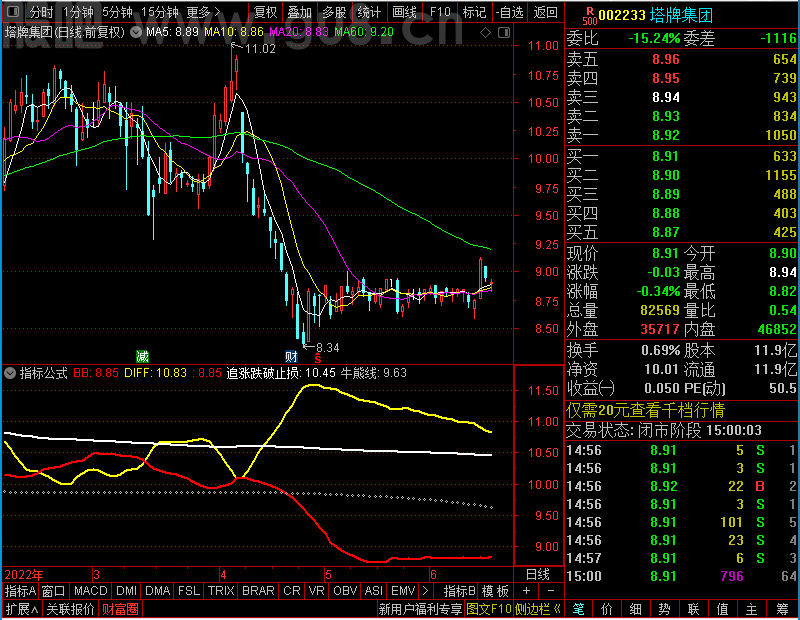Image resolution: width=800 pixels, height=620 pixels.
Task: Select the TRIX indicator tab
Action: click(221, 591)
